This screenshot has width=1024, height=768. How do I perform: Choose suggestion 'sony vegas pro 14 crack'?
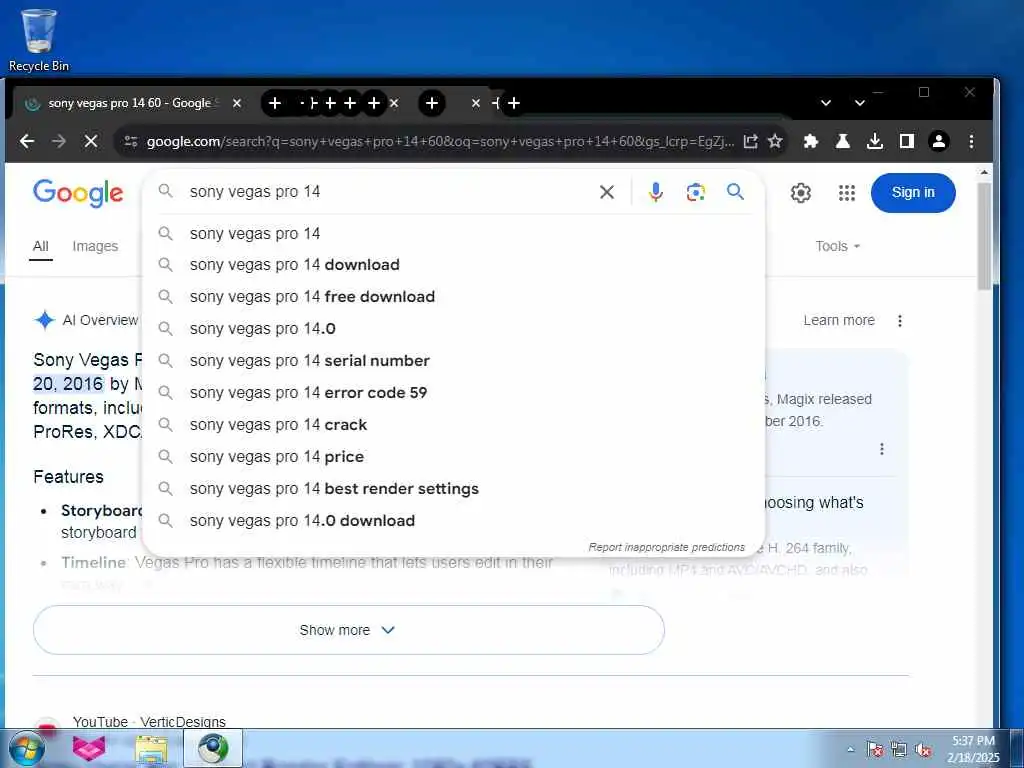click(x=453, y=424)
